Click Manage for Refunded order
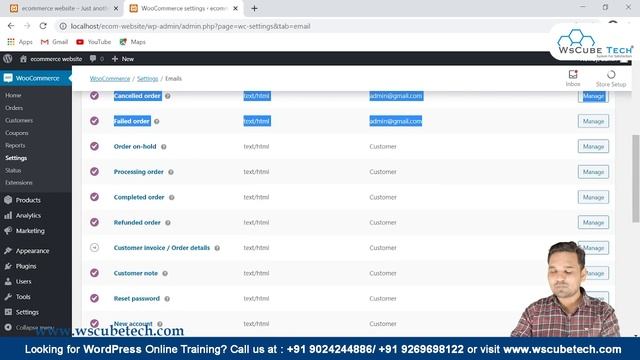 coord(593,222)
